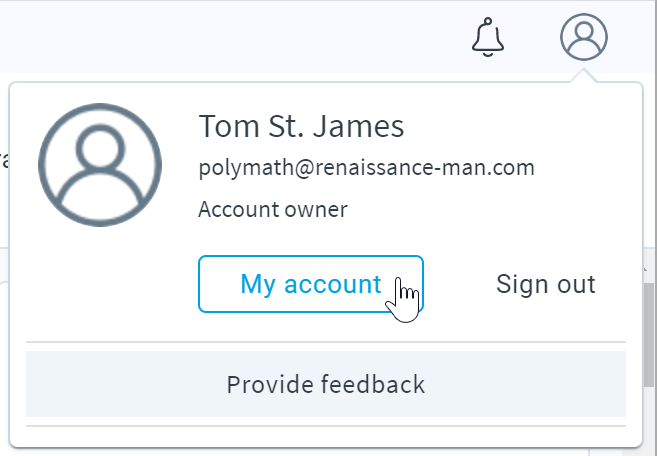Sign out of the account
657x456 pixels.
point(546,284)
